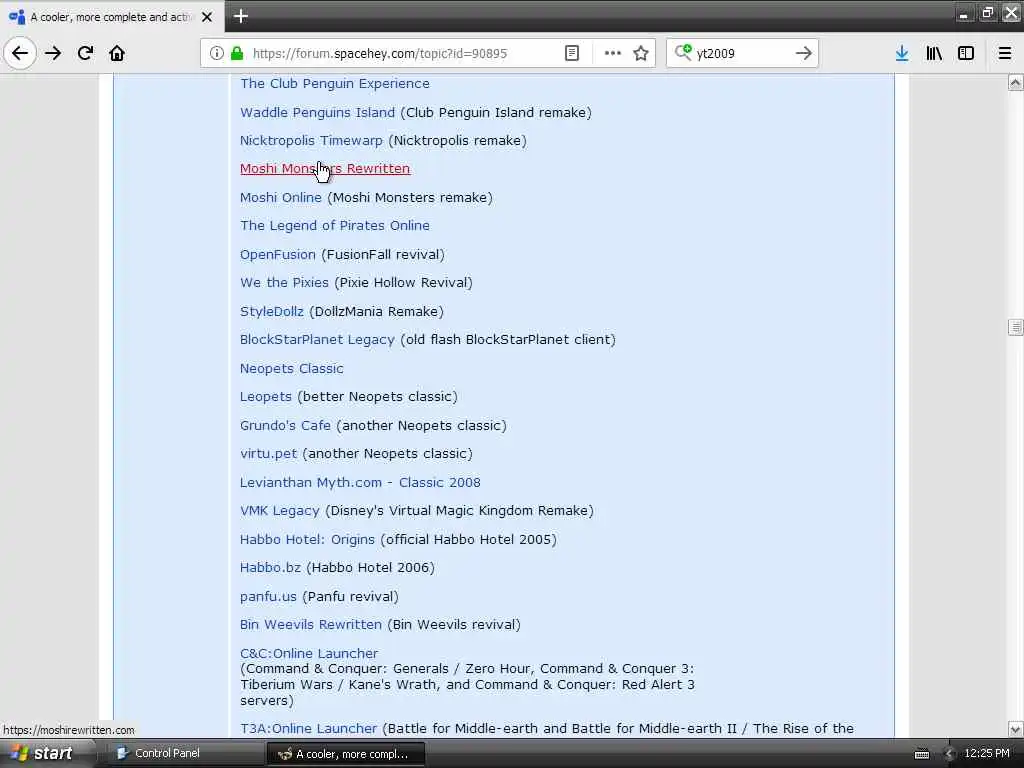Open C&C:Online Launcher link
Image resolution: width=1024 pixels, height=768 pixels.
click(x=309, y=653)
